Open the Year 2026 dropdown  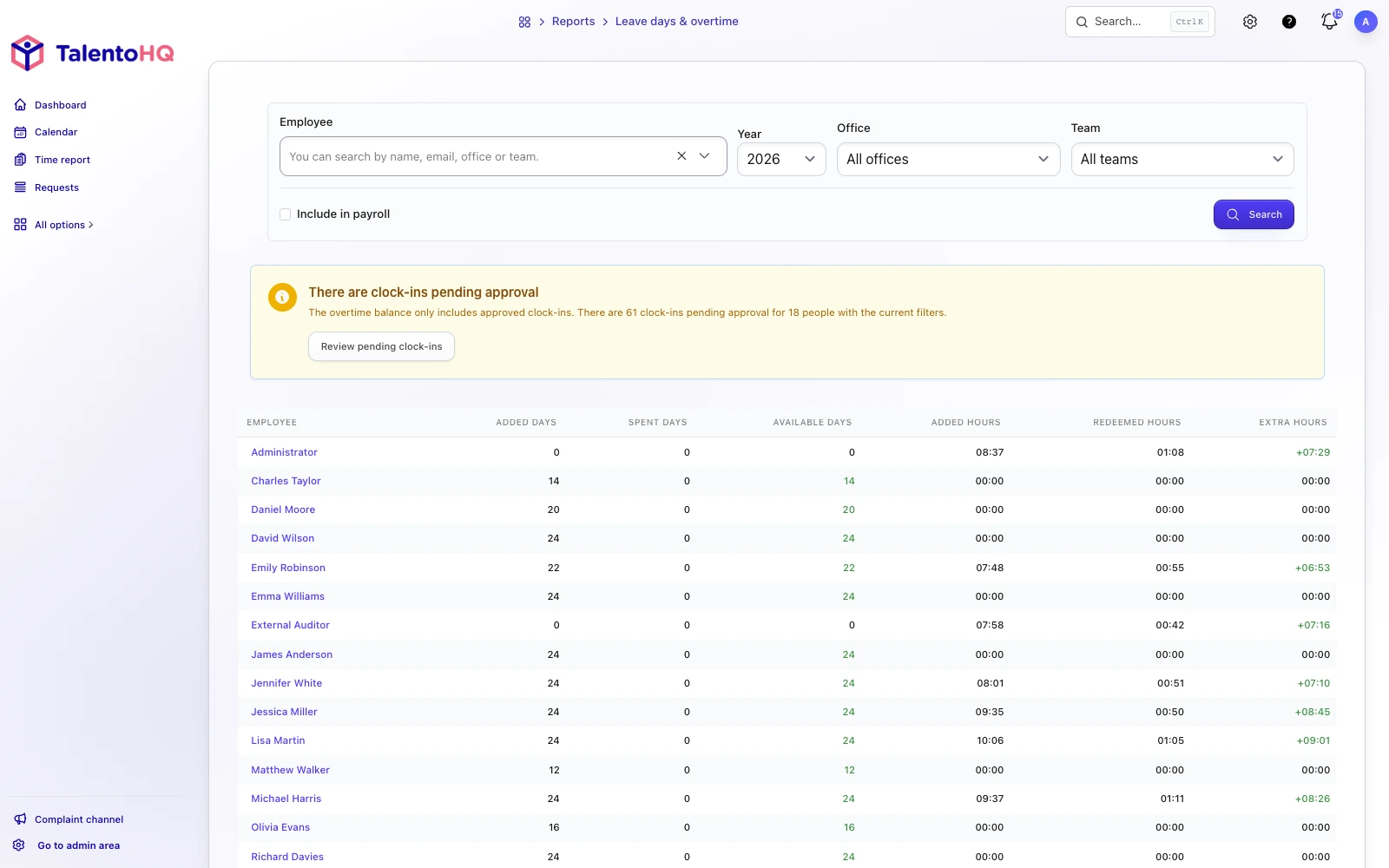click(x=781, y=159)
